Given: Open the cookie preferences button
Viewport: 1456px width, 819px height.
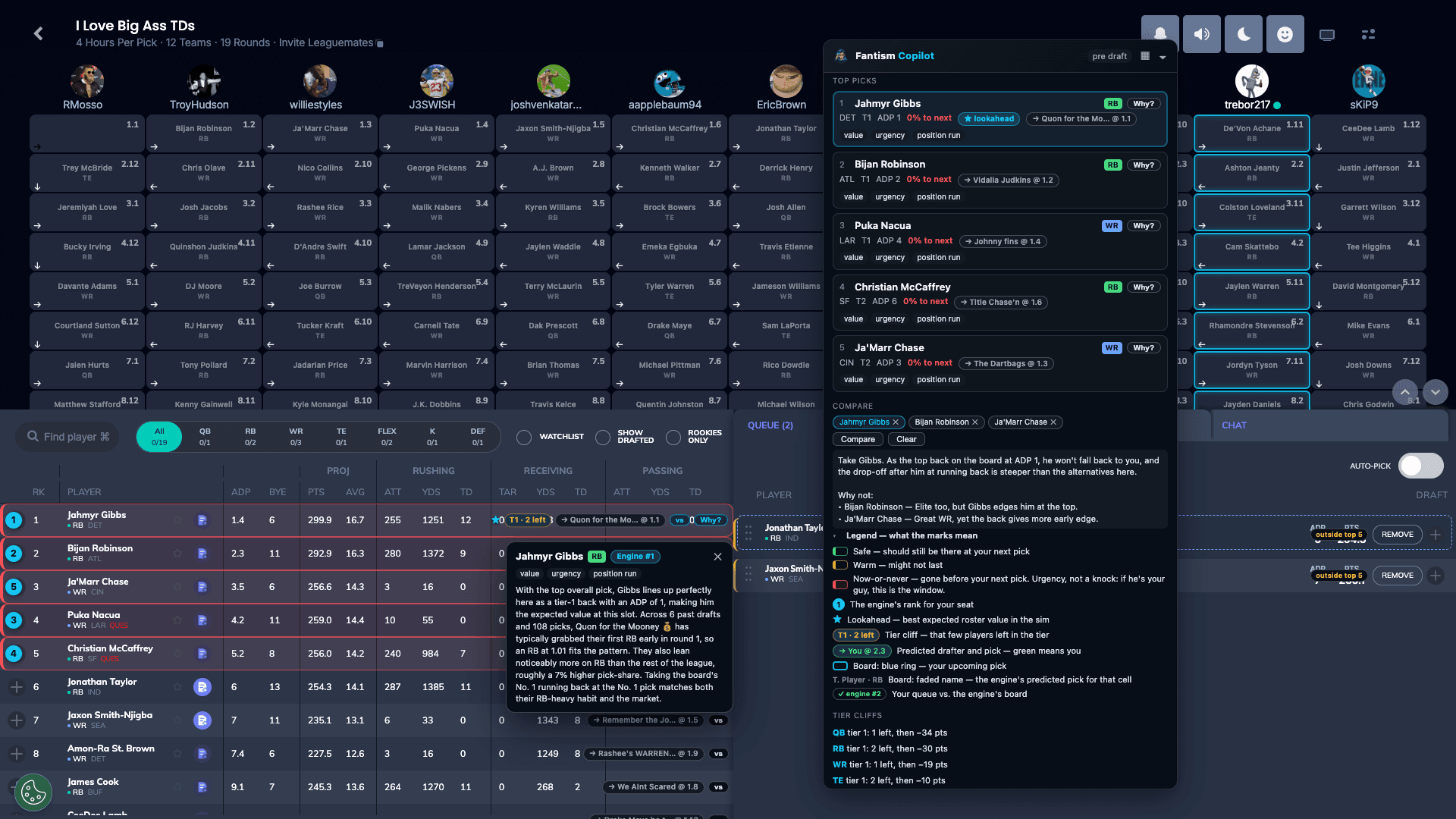Looking at the screenshot, I should click(x=33, y=792).
